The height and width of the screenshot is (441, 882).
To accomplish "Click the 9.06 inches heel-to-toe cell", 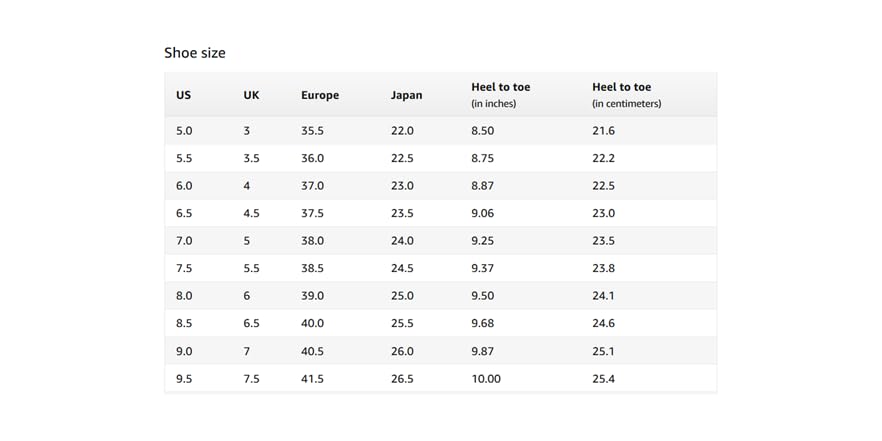I will (x=483, y=213).
